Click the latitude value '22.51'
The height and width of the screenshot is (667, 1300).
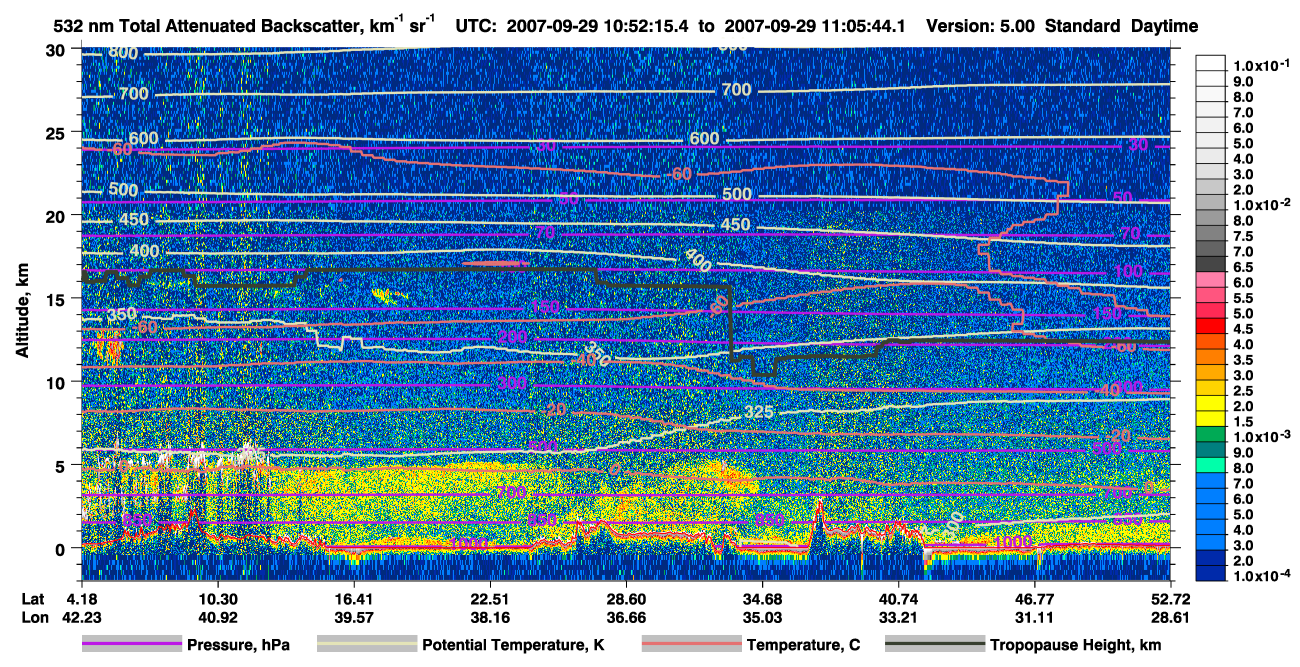[x=489, y=598]
